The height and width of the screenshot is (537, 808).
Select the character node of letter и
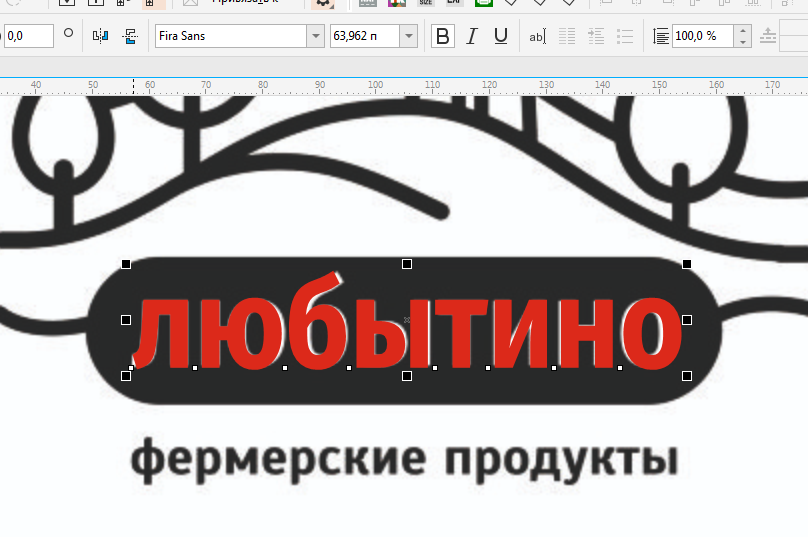pyautogui.click(x=488, y=368)
